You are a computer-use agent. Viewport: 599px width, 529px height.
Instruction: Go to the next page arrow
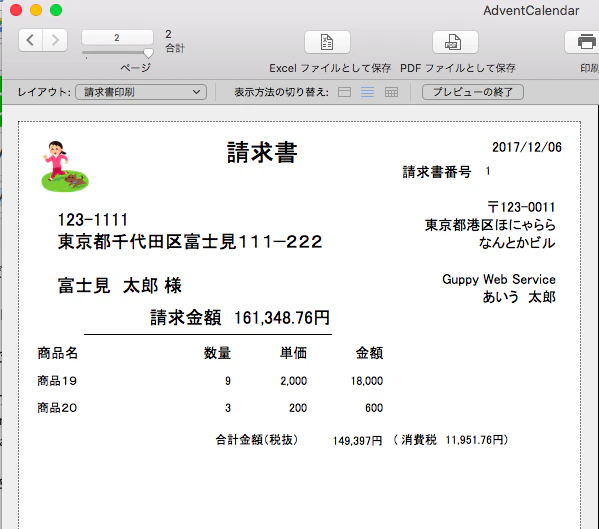(55, 40)
